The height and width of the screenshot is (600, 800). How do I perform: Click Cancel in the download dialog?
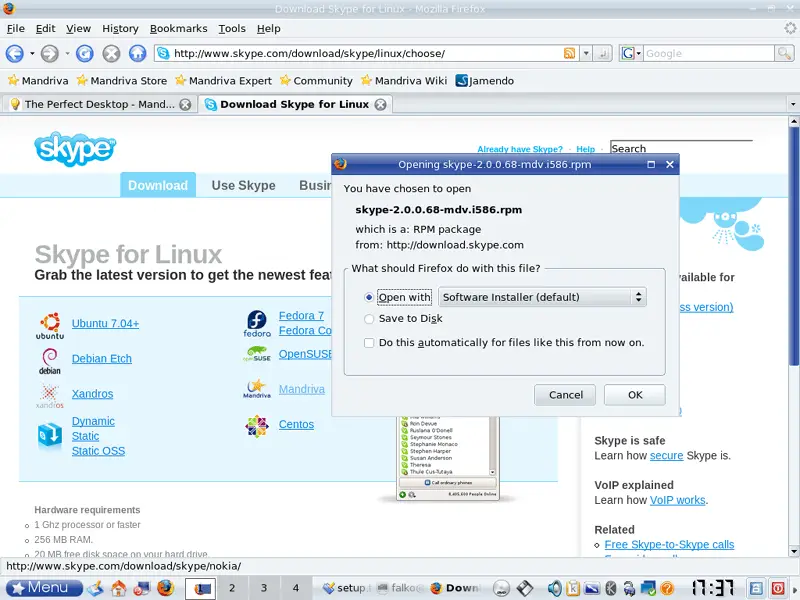click(x=565, y=395)
